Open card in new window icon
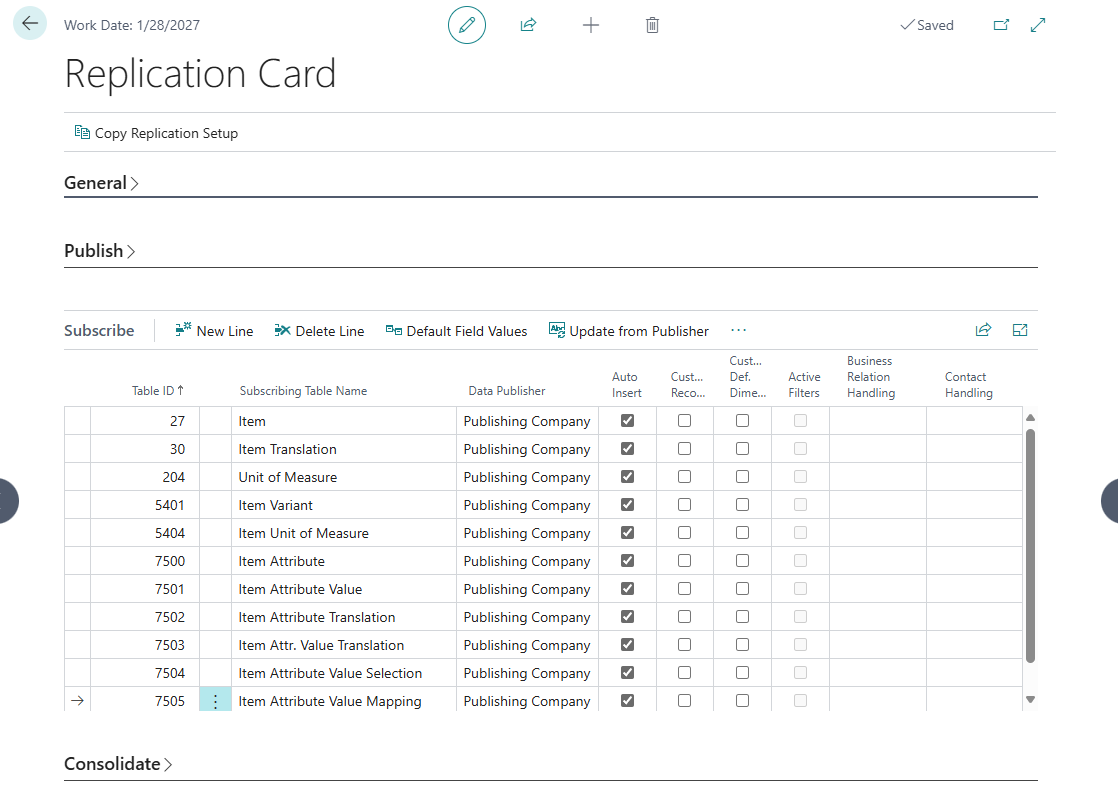Screen dimensions: 1118x799 click(1001, 25)
